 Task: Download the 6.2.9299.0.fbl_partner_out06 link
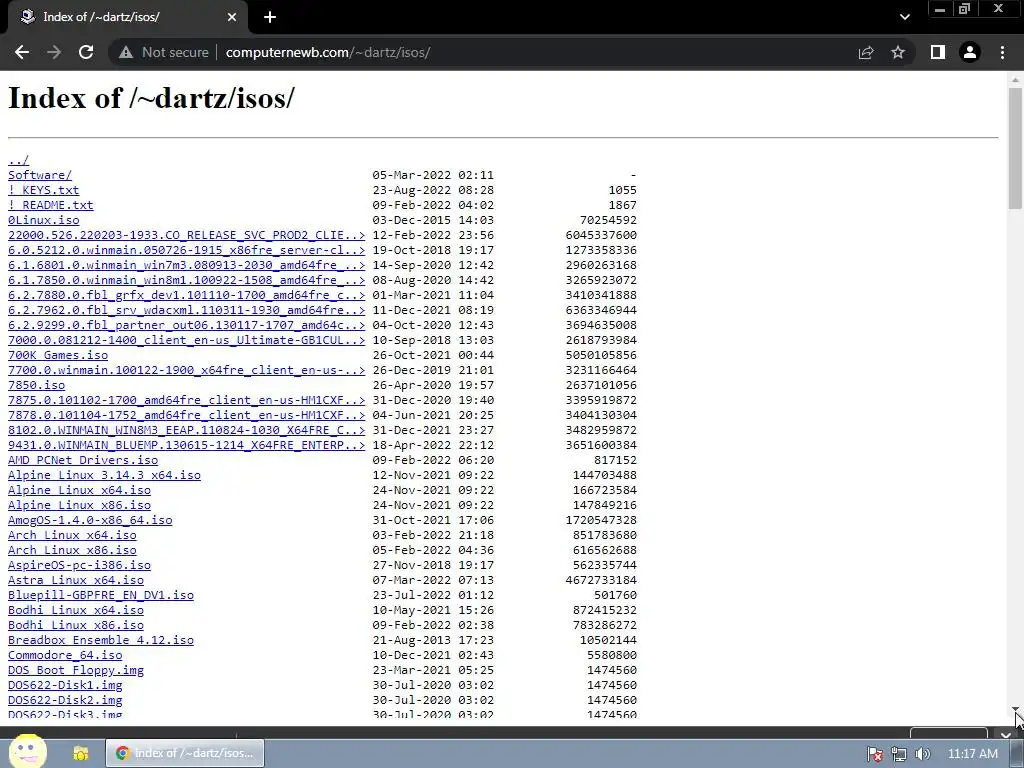click(186, 325)
